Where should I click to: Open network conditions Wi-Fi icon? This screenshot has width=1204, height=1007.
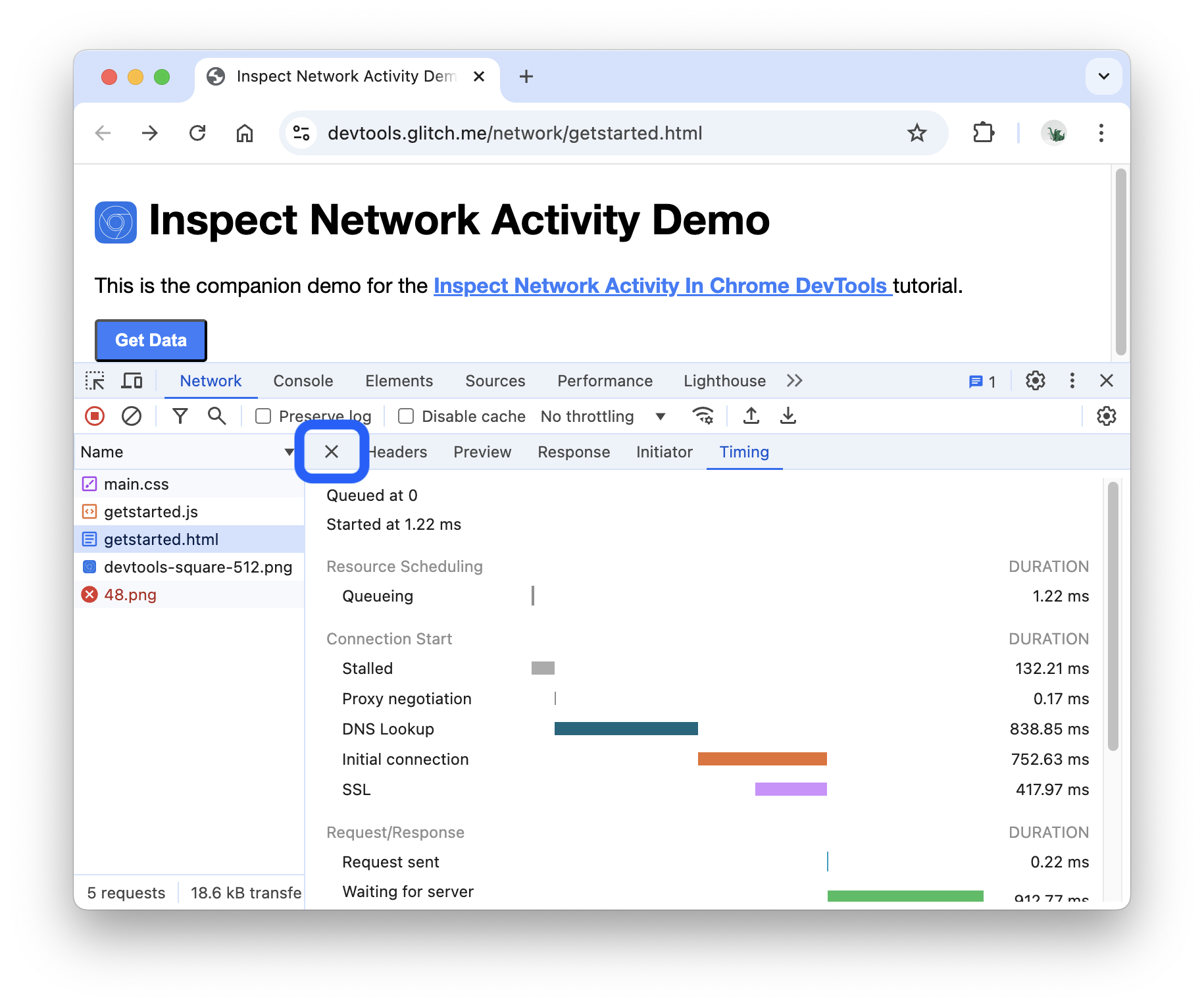(703, 416)
